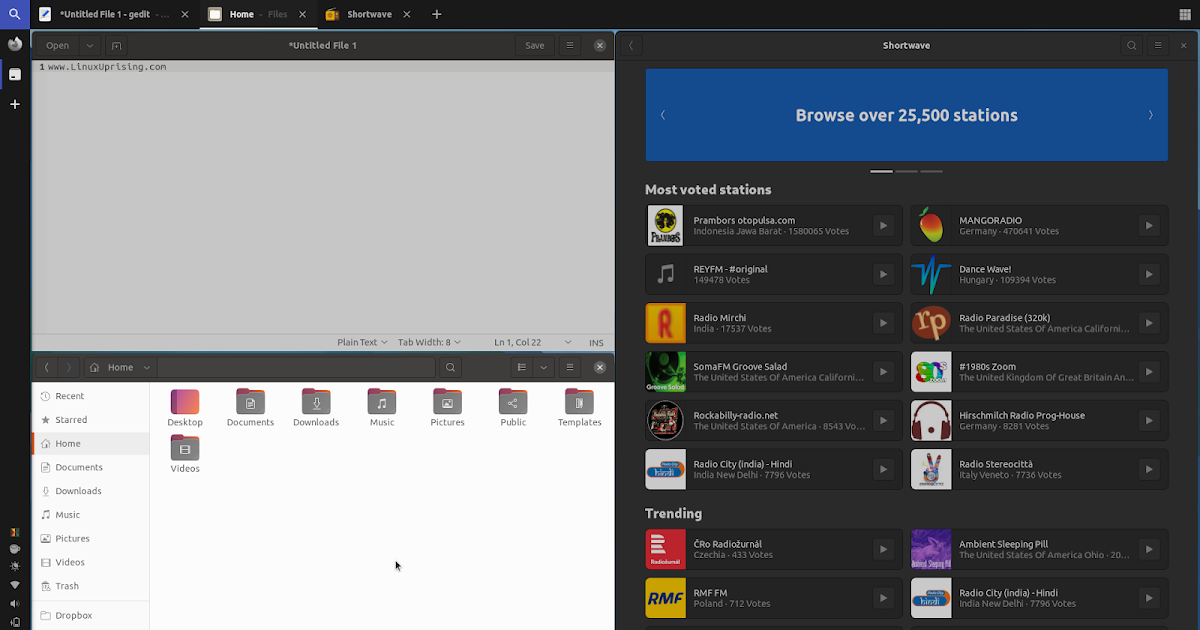Open the Files hamburger menu
This screenshot has width=1200, height=630.
(569, 367)
